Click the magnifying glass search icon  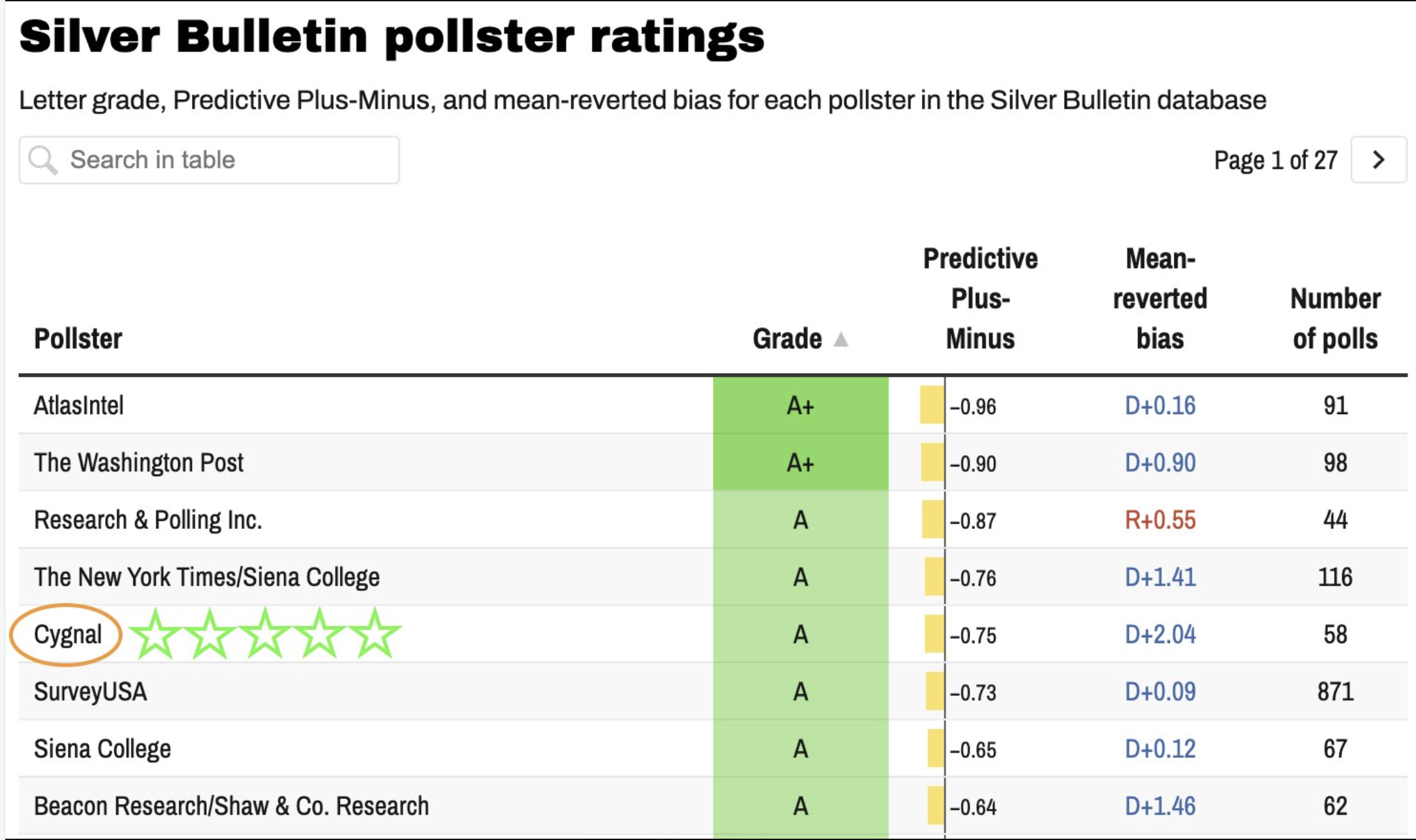pyautogui.click(x=43, y=160)
